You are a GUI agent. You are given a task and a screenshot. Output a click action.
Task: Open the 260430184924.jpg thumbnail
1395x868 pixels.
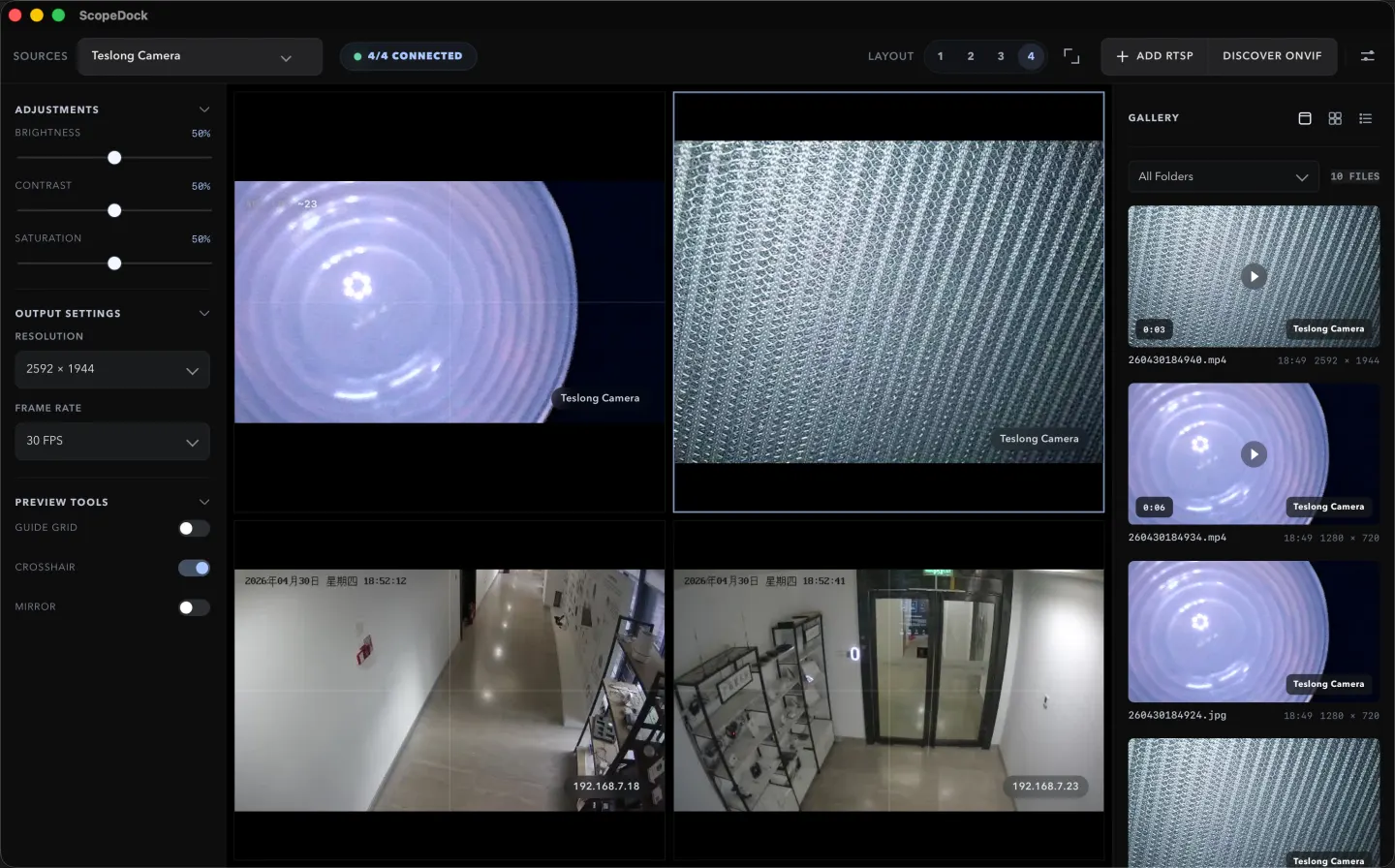point(1254,632)
